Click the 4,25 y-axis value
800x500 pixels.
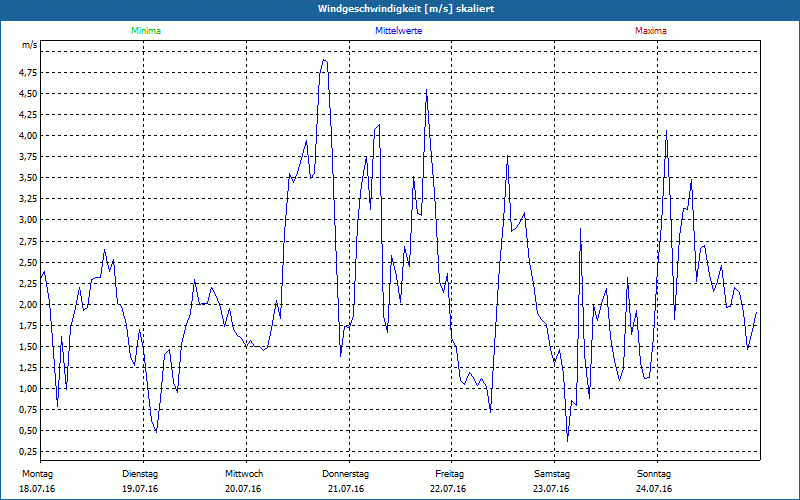28,115
